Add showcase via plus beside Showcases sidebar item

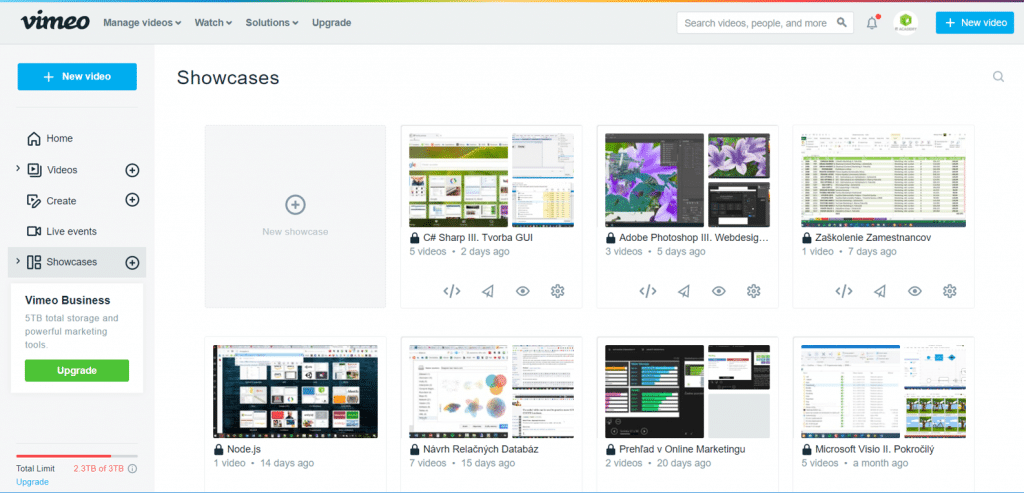point(132,262)
